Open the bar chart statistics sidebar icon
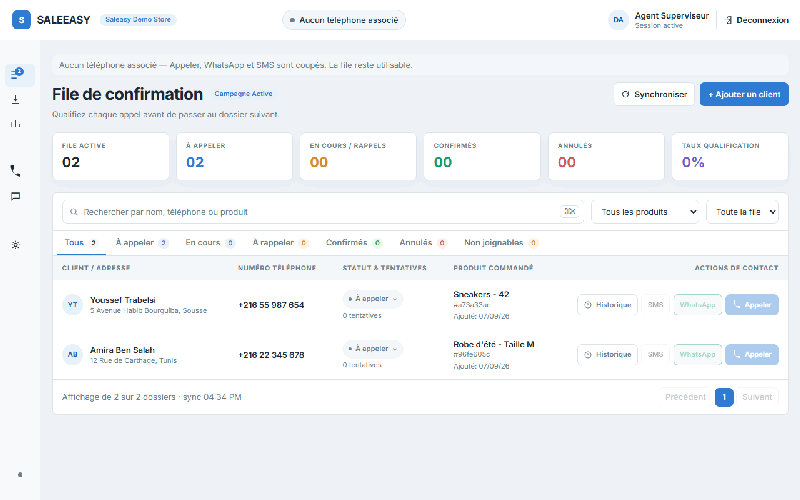Viewport: 800px width, 500px height. click(16, 123)
